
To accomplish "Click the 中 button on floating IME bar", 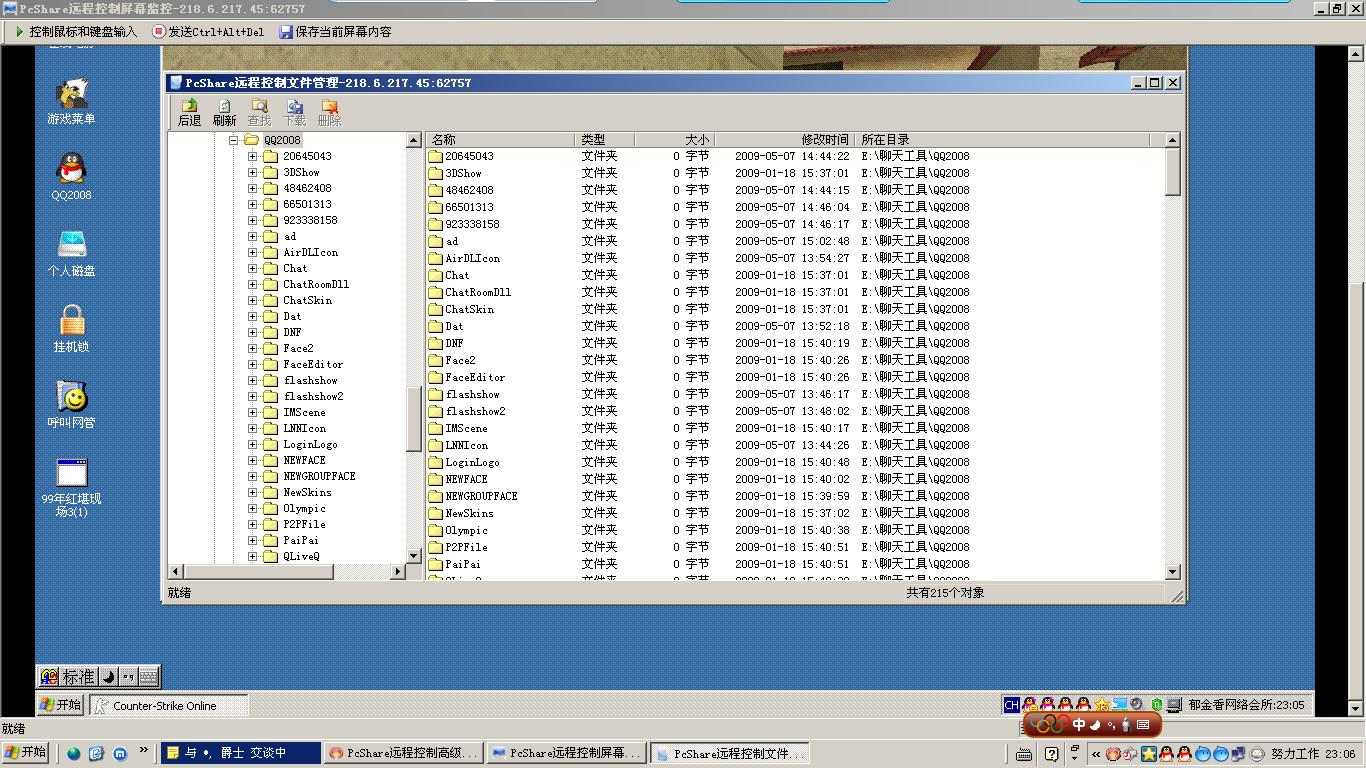I will (x=1079, y=724).
